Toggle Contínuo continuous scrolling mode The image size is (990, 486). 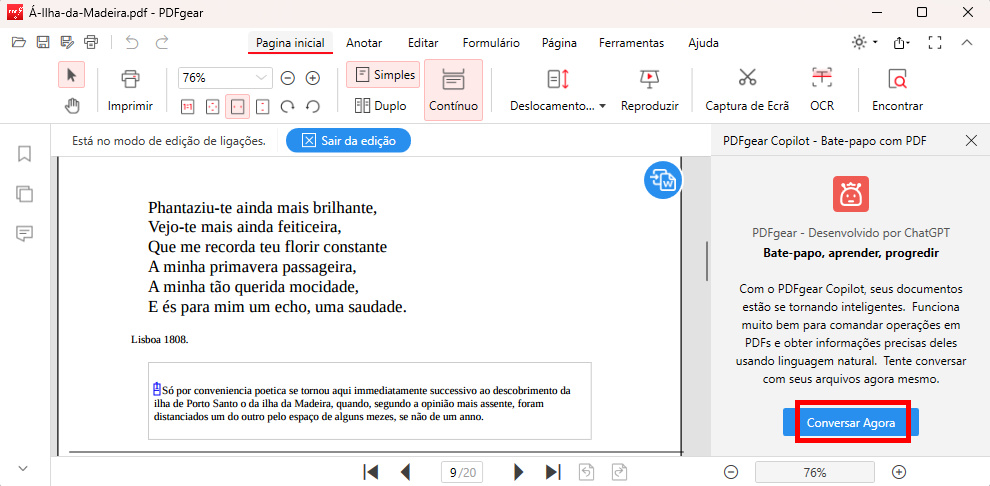pyautogui.click(x=453, y=90)
